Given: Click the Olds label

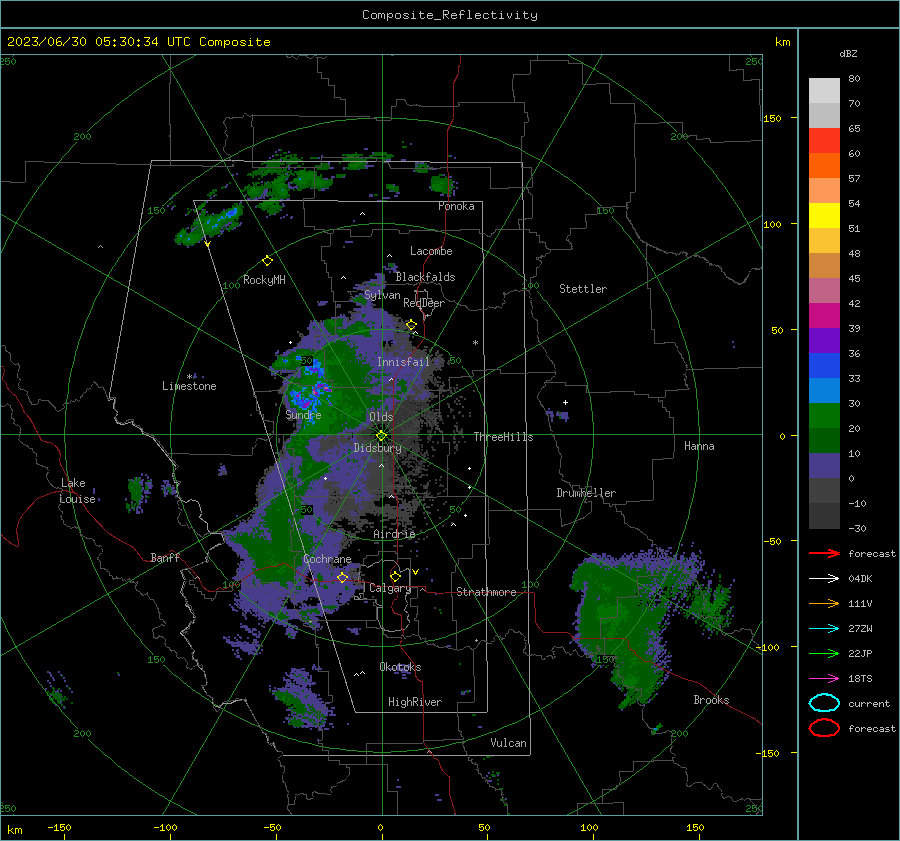Looking at the screenshot, I should coord(381,417).
